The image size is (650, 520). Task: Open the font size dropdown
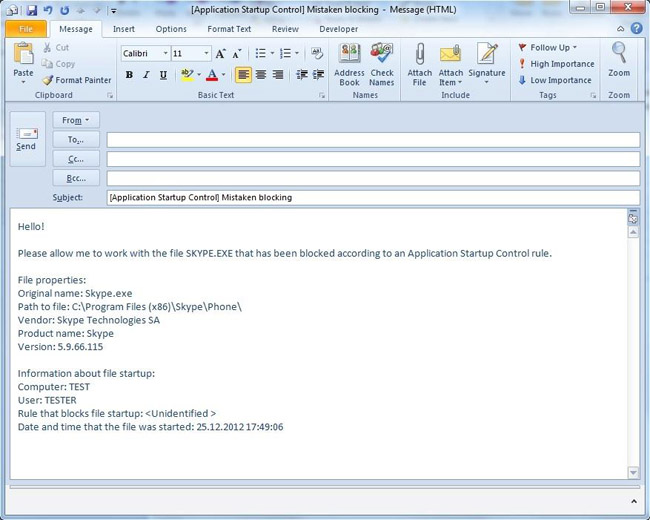(206, 53)
